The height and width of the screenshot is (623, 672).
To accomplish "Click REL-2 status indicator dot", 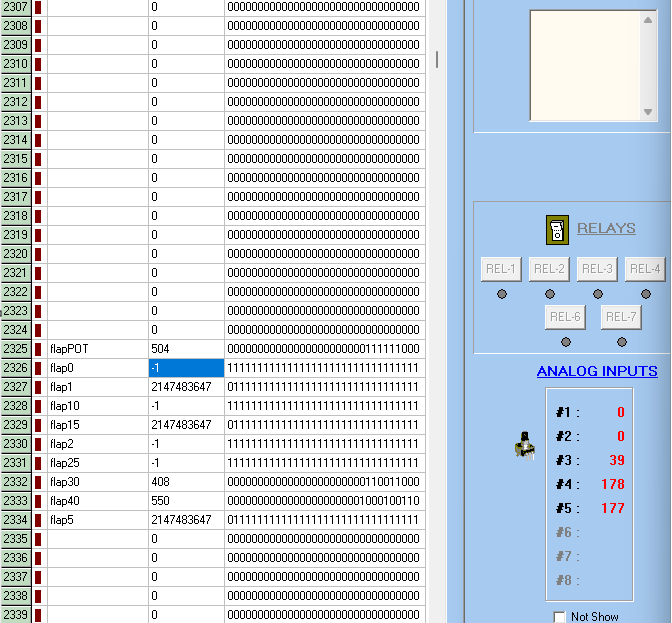I will tap(549, 294).
